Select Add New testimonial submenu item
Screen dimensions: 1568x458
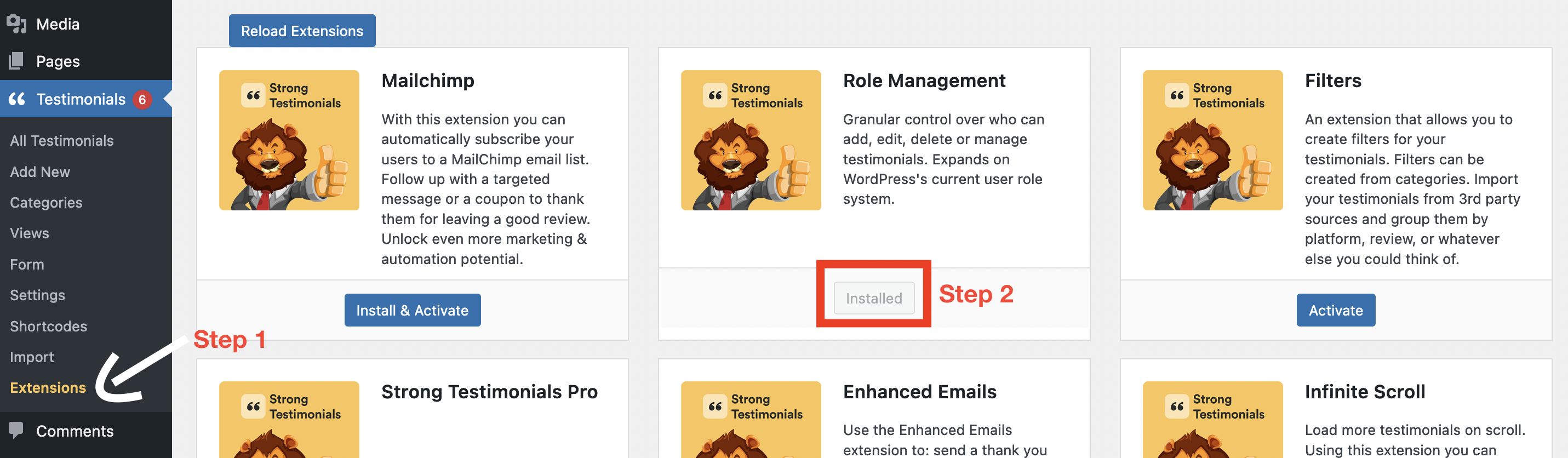click(x=39, y=172)
